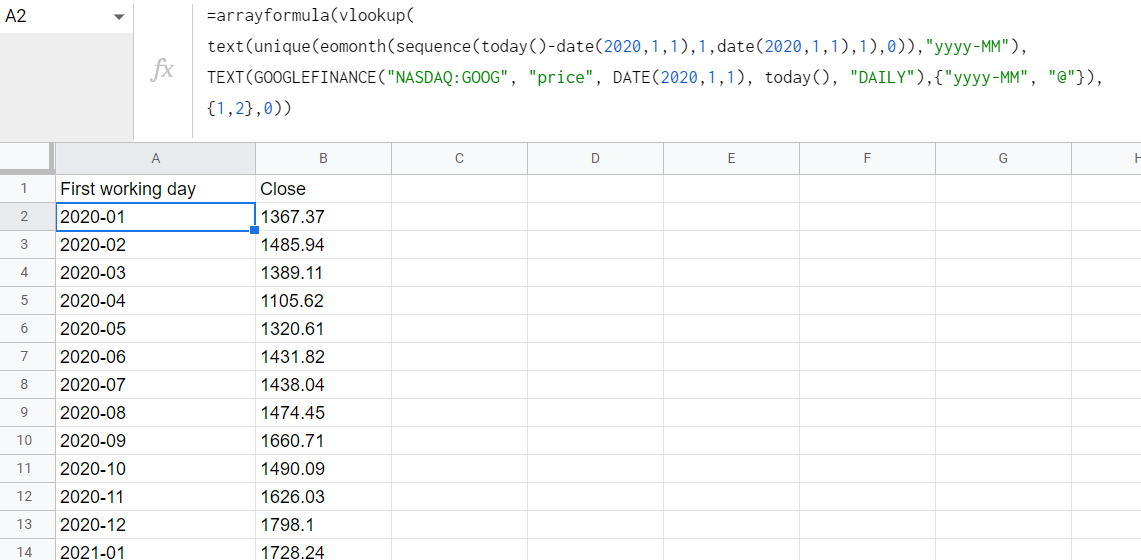Click the value 1626.03
The height and width of the screenshot is (560, 1141).
323,497
